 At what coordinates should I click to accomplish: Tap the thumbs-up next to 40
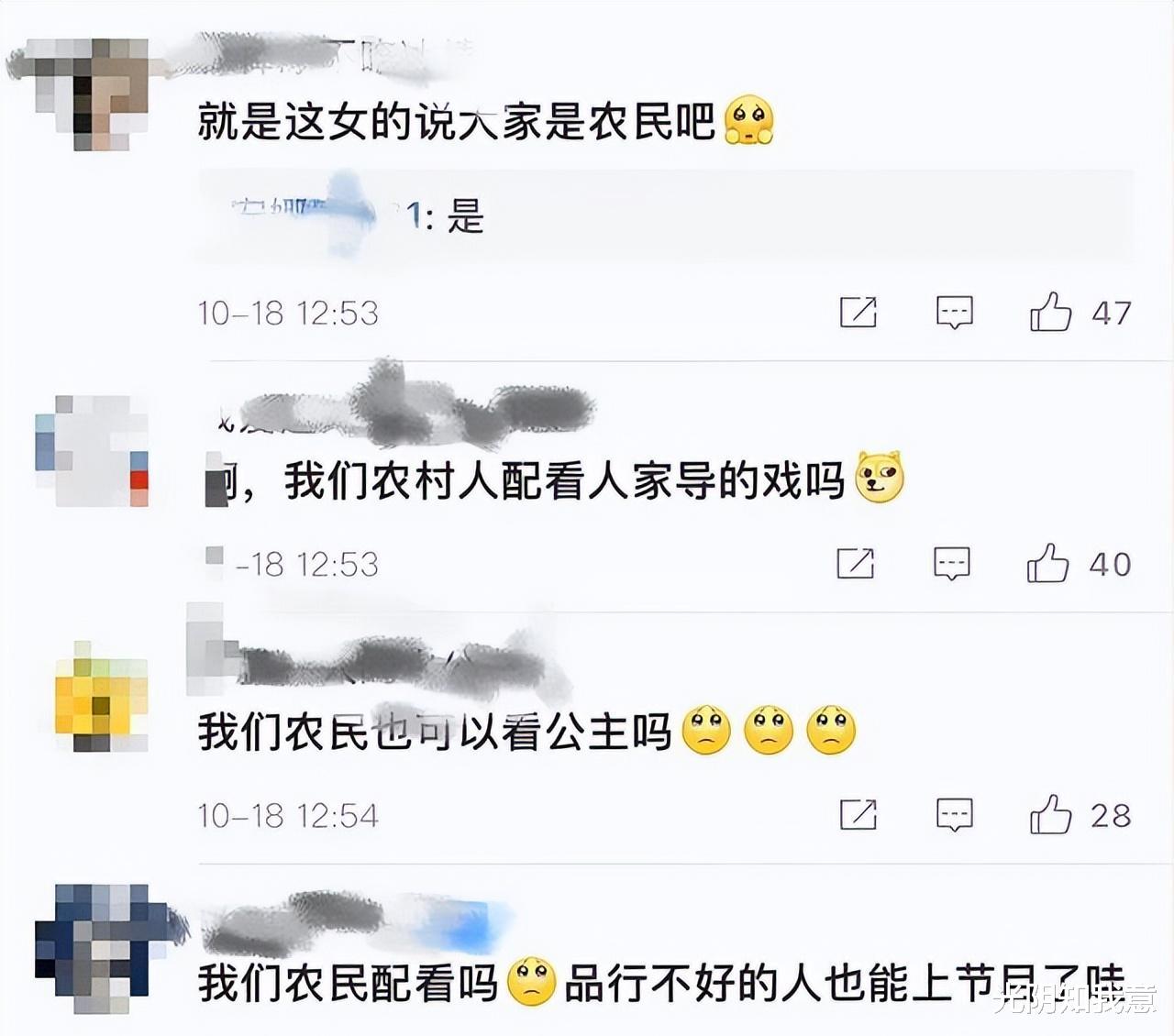(x=1047, y=563)
